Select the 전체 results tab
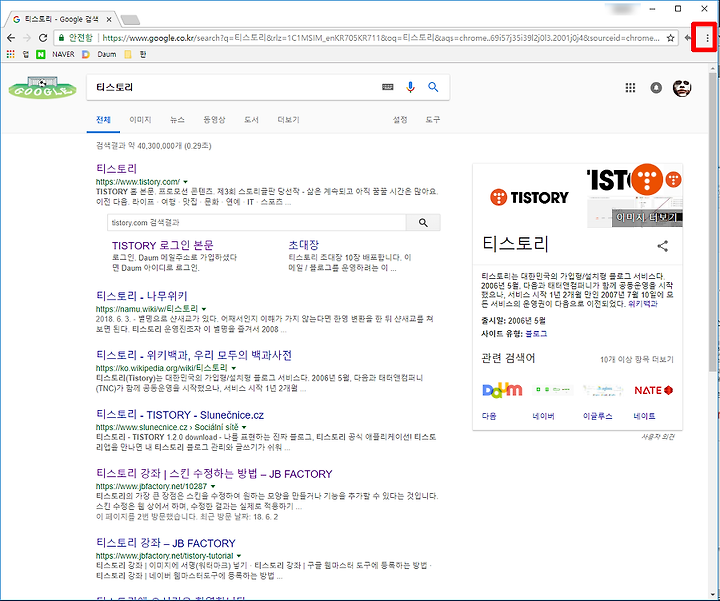The width and height of the screenshot is (720, 601). click(103, 120)
